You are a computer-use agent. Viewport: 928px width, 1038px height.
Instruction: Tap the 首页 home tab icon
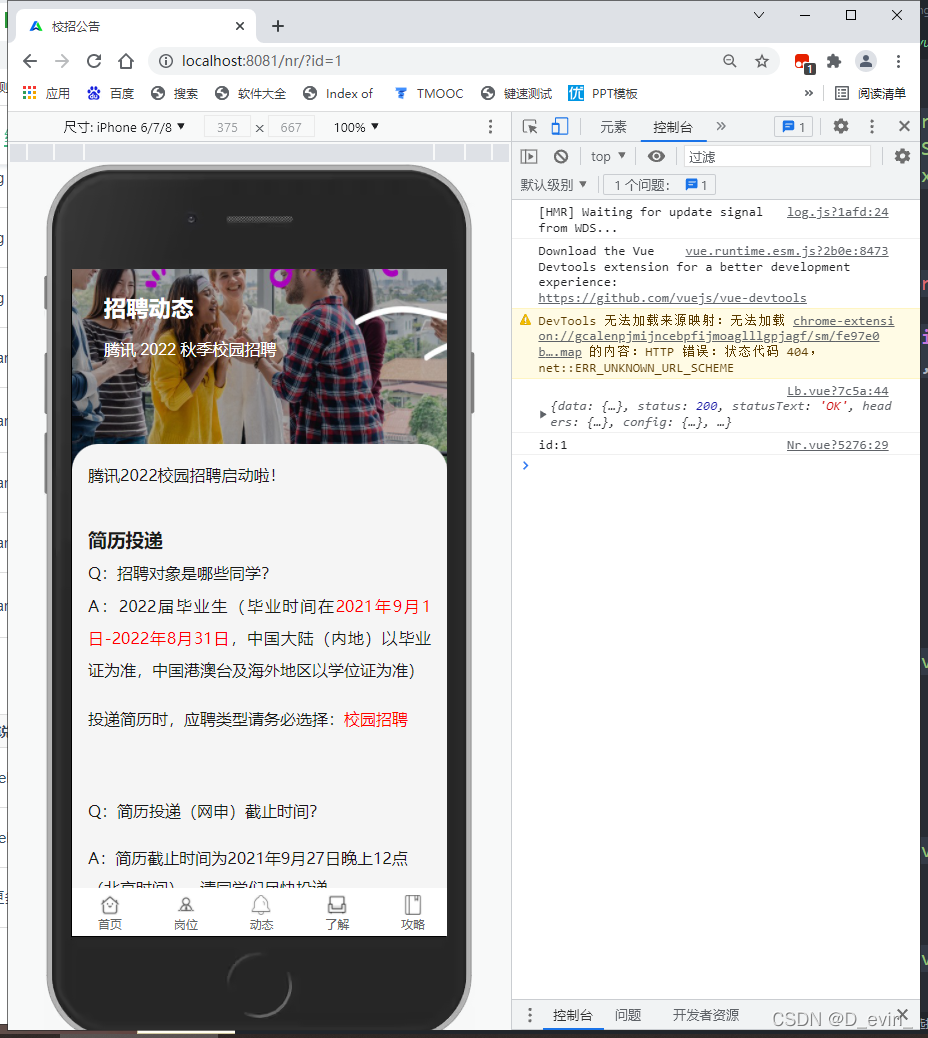pyautogui.click(x=110, y=914)
